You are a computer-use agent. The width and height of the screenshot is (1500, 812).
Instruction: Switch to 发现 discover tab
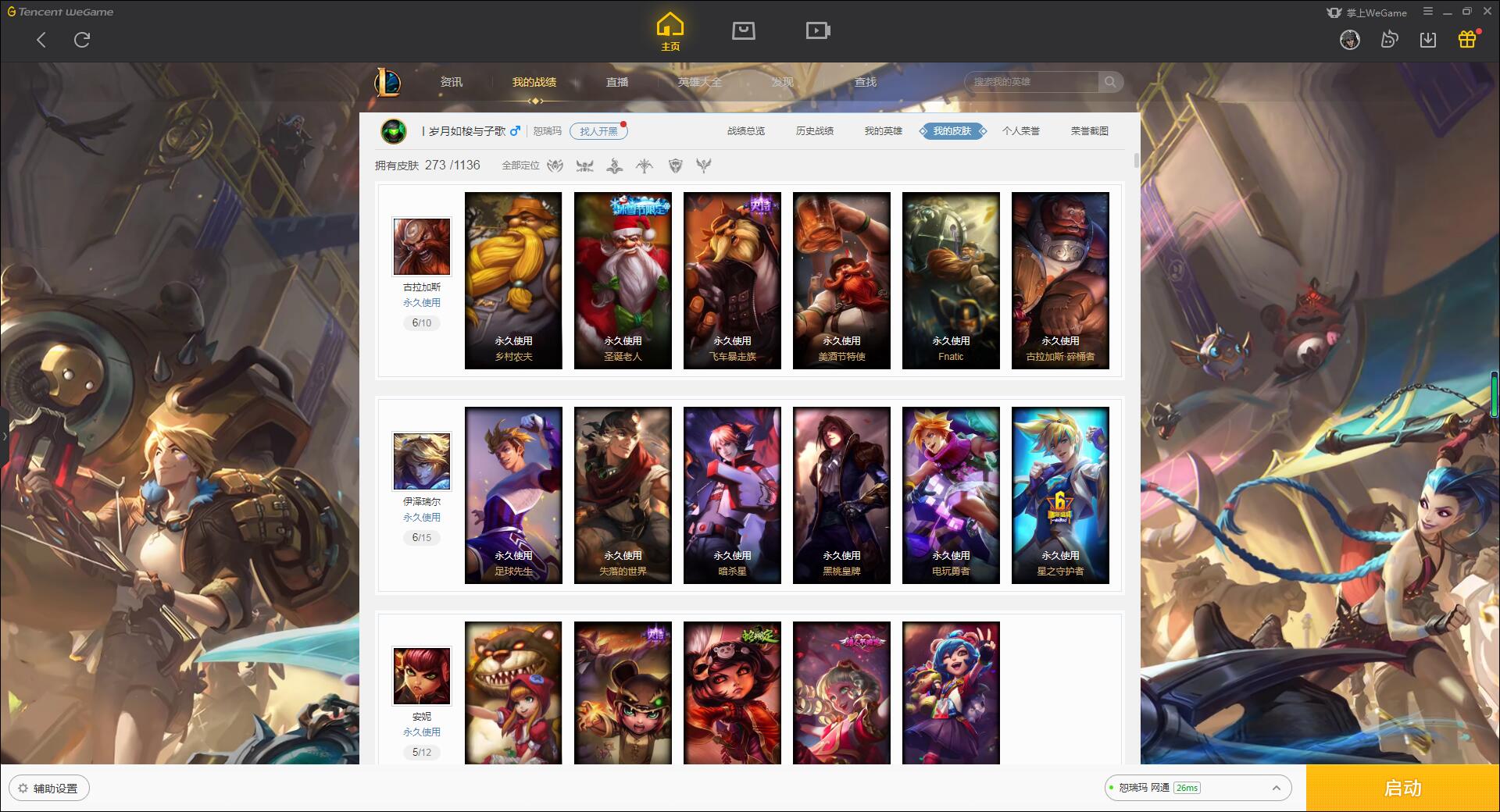coord(782,82)
